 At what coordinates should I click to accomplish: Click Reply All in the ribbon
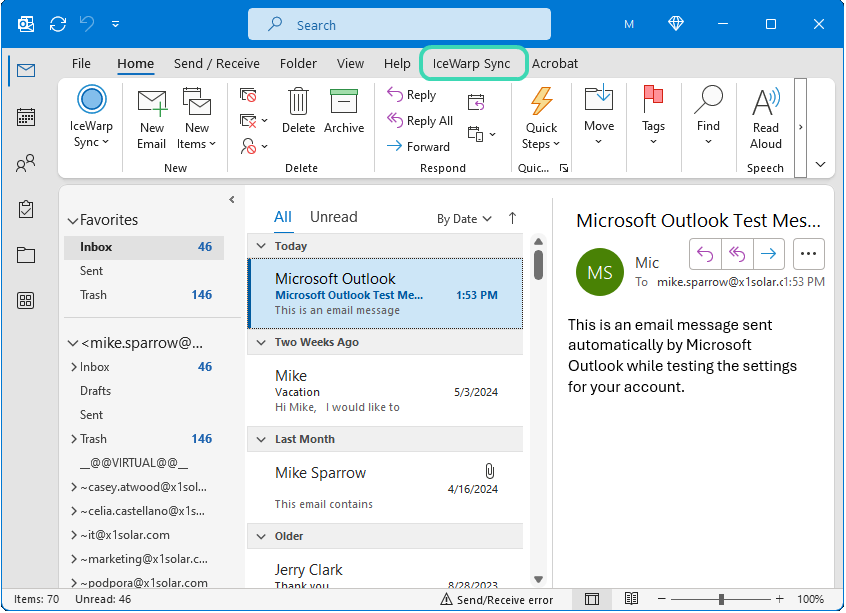[x=420, y=120]
